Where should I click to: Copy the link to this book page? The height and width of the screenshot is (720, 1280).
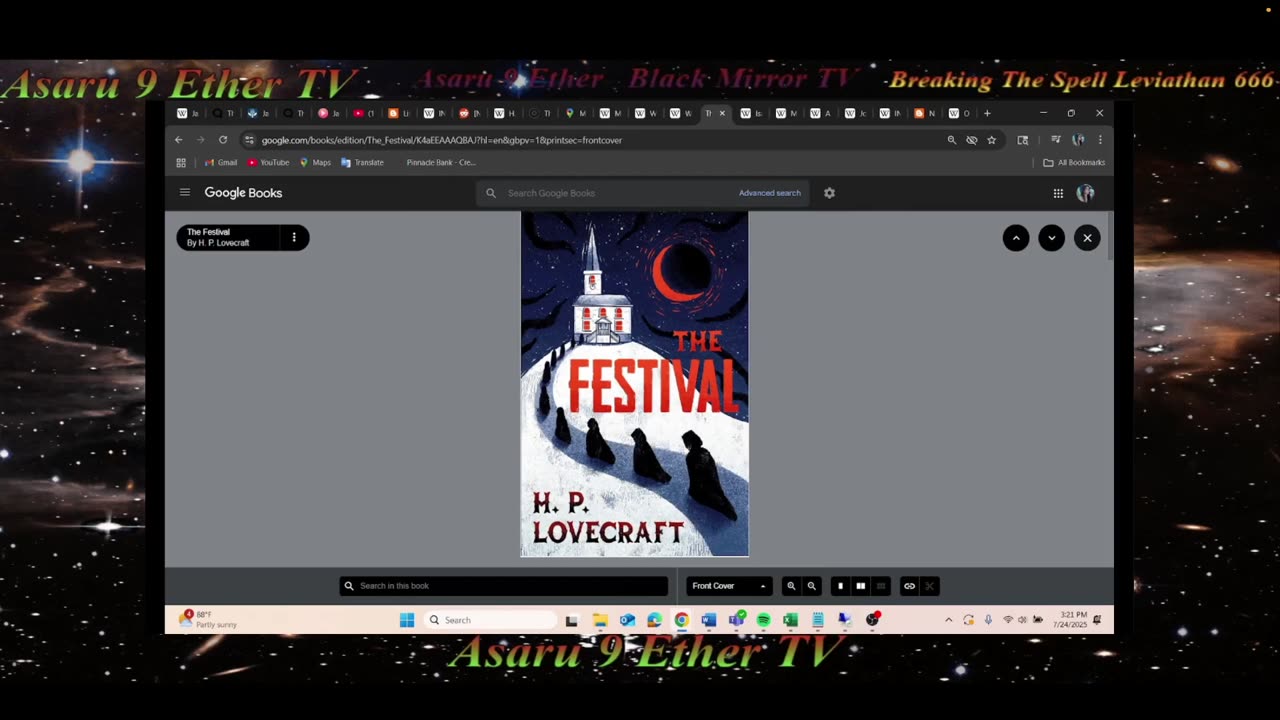click(909, 586)
